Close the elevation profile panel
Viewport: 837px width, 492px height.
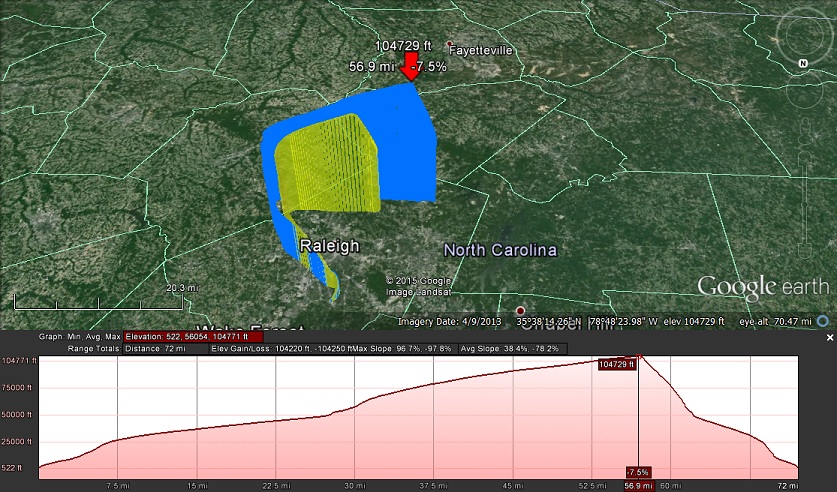[829, 338]
